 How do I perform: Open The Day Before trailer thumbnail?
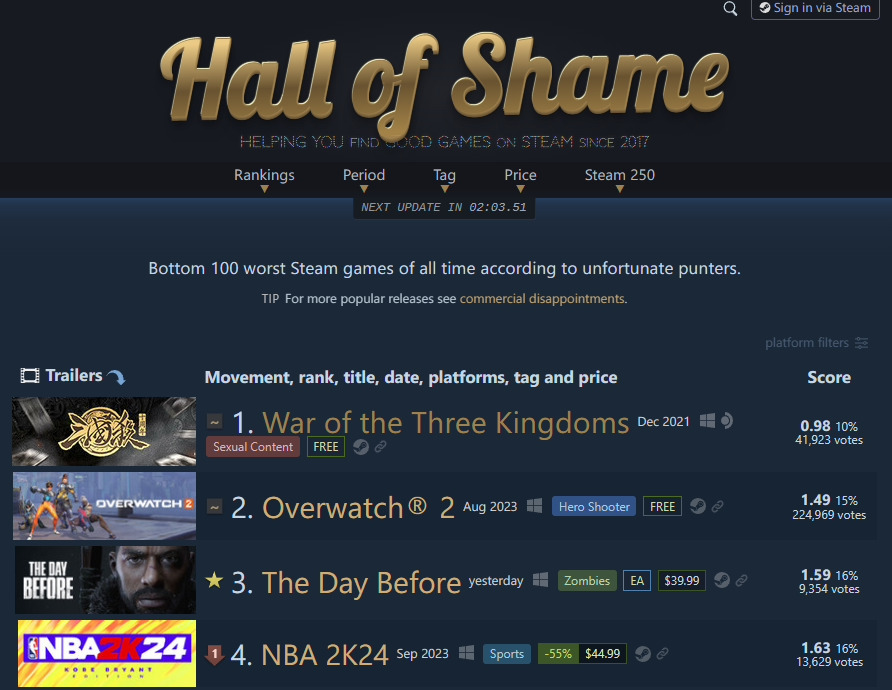pos(105,580)
